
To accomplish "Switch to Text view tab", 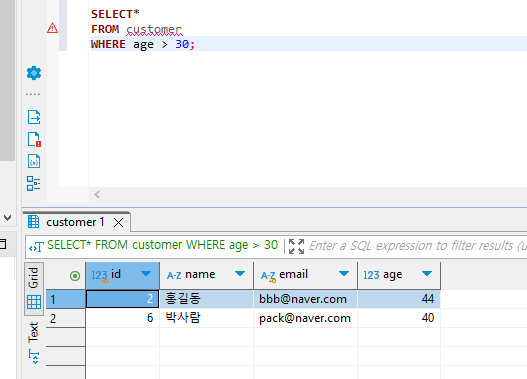I will click(x=34, y=343).
